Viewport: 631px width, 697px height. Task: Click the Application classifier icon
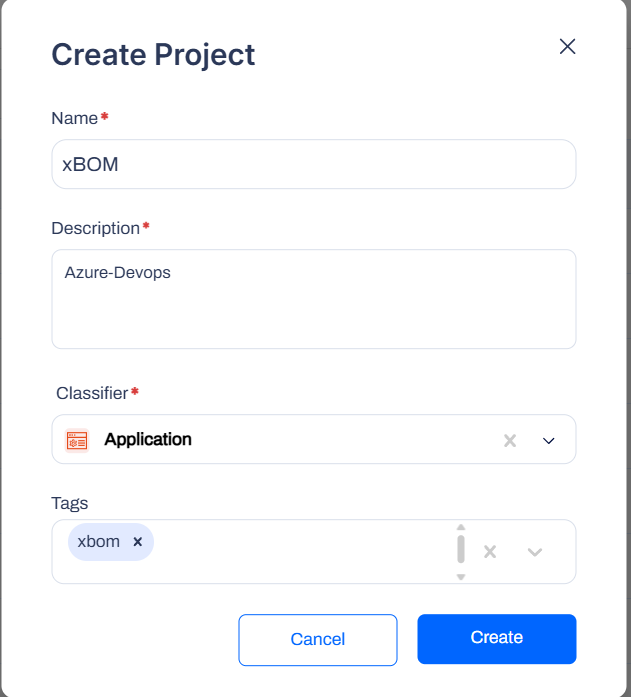pyautogui.click(x=77, y=441)
